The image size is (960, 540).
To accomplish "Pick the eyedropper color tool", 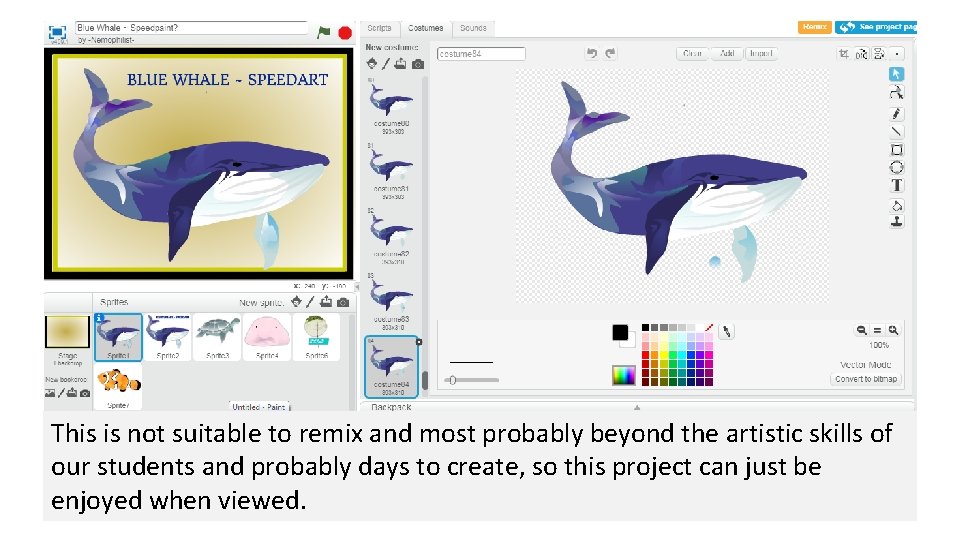I will click(x=726, y=332).
